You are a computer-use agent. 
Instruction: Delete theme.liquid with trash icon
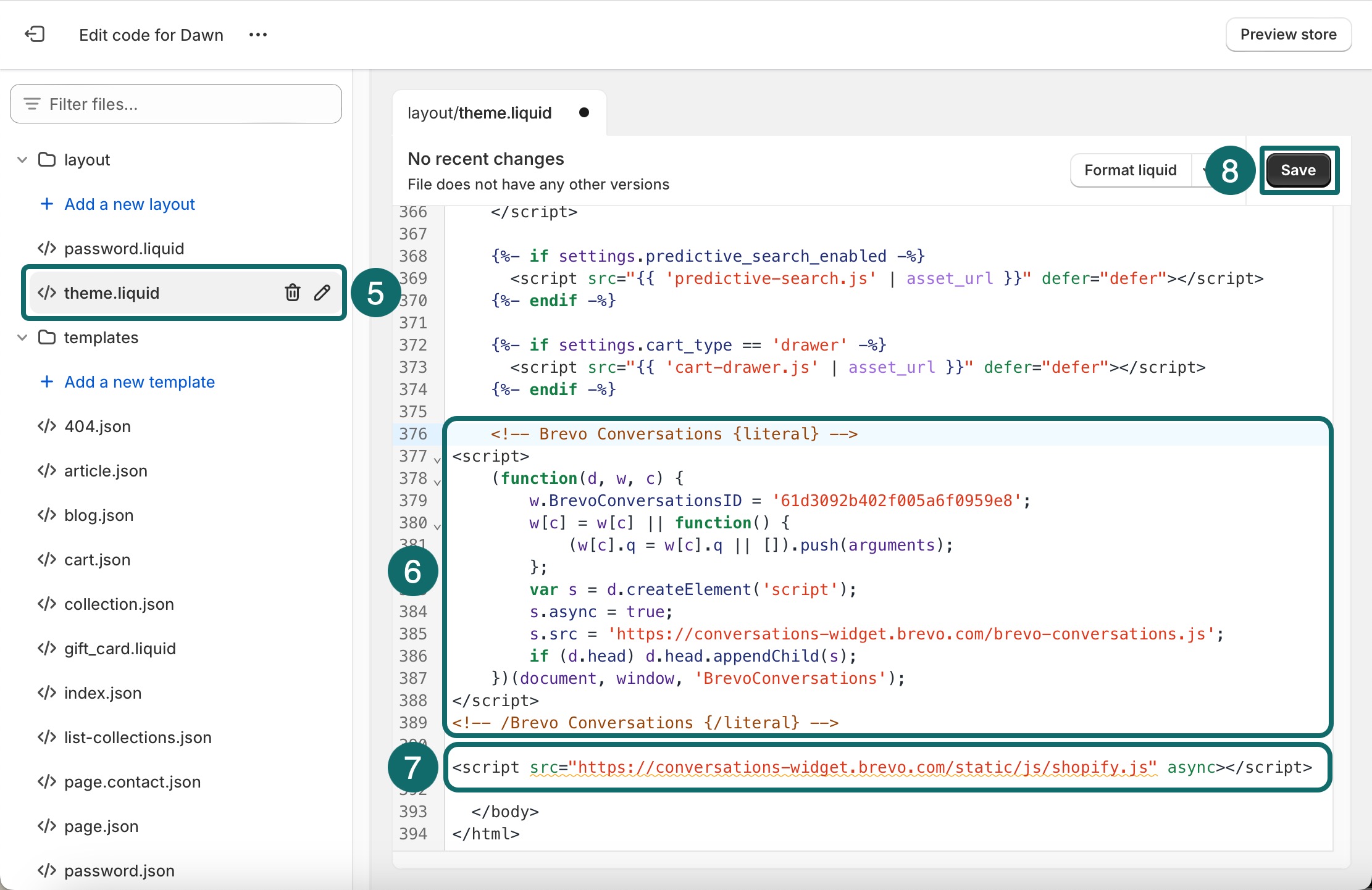pyautogui.click(x=293, y=293)
